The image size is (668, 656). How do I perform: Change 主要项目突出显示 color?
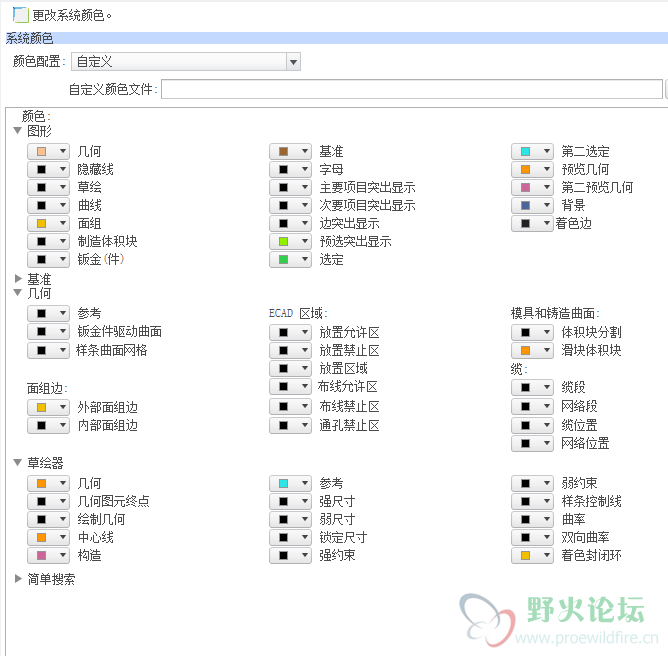click(291, 187)
